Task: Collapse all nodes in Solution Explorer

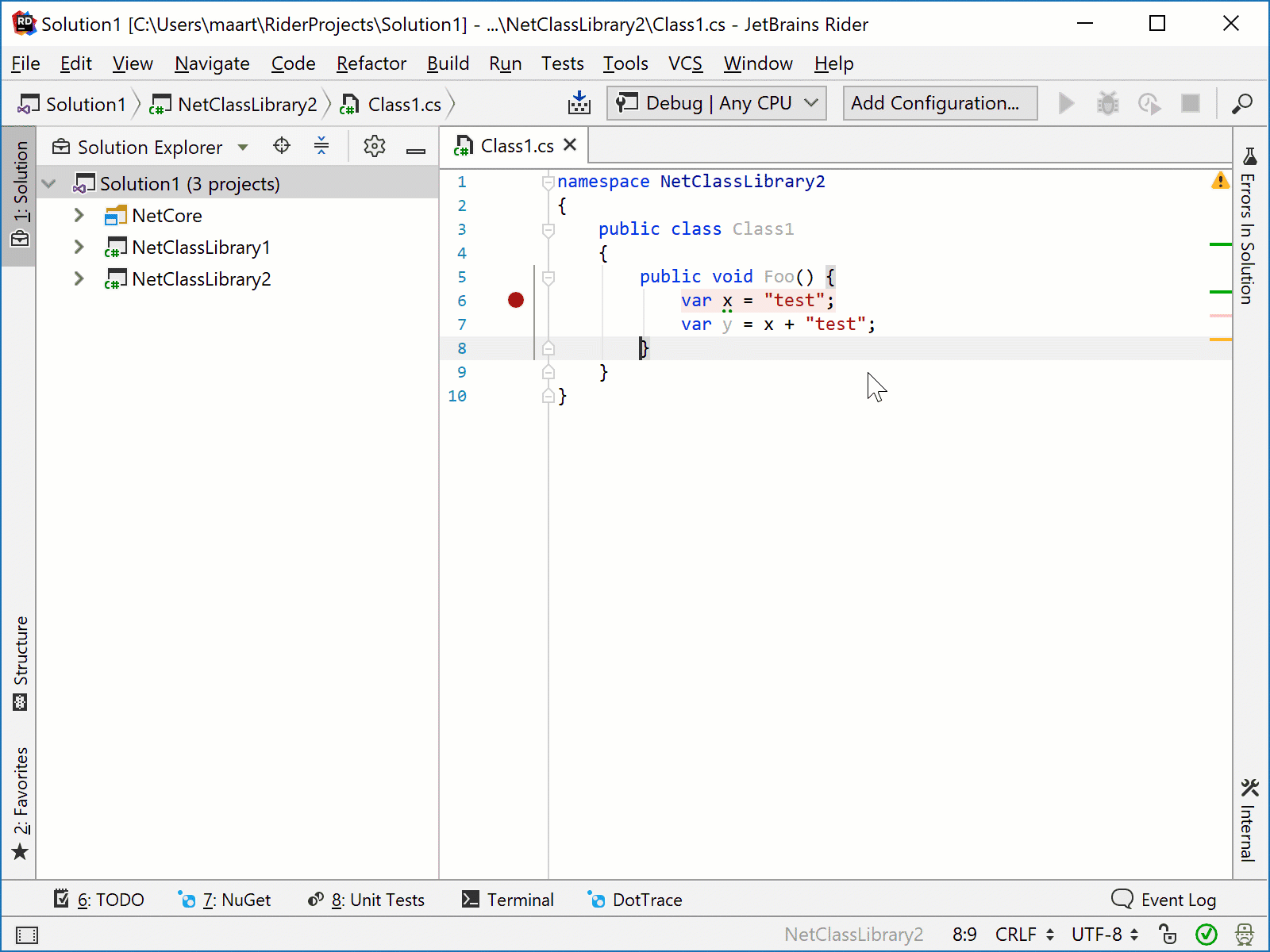Action: 321,146
